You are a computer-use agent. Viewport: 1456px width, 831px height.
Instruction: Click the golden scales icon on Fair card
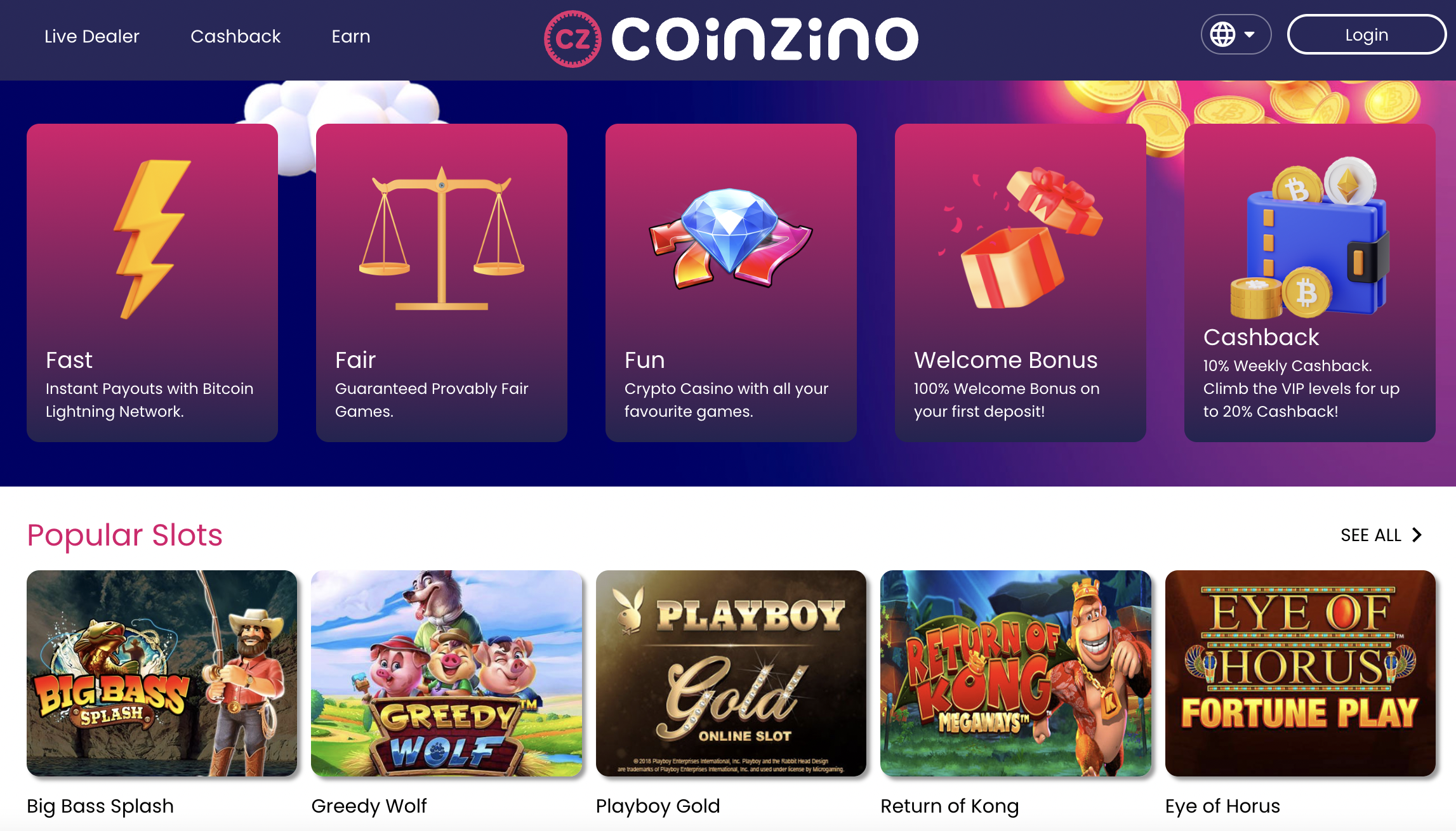pos(442,239)
